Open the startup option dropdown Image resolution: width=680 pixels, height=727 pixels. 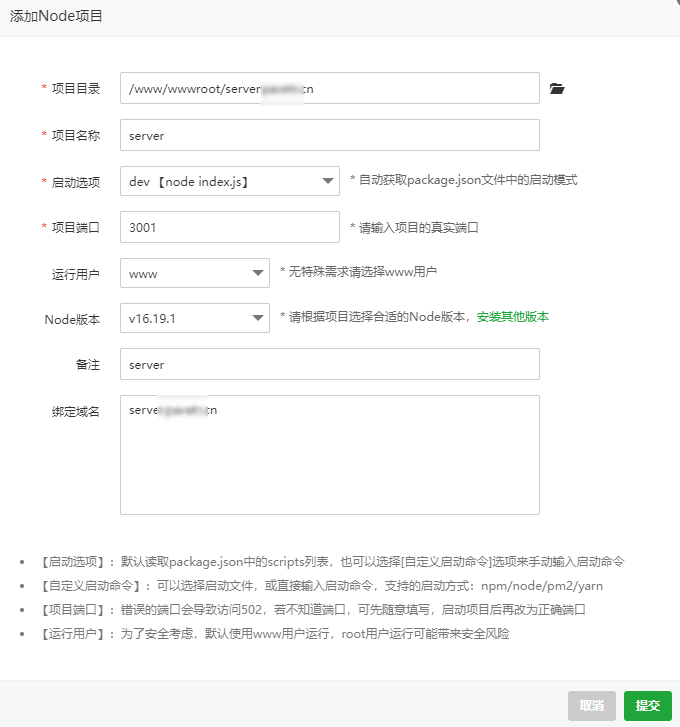229,181
